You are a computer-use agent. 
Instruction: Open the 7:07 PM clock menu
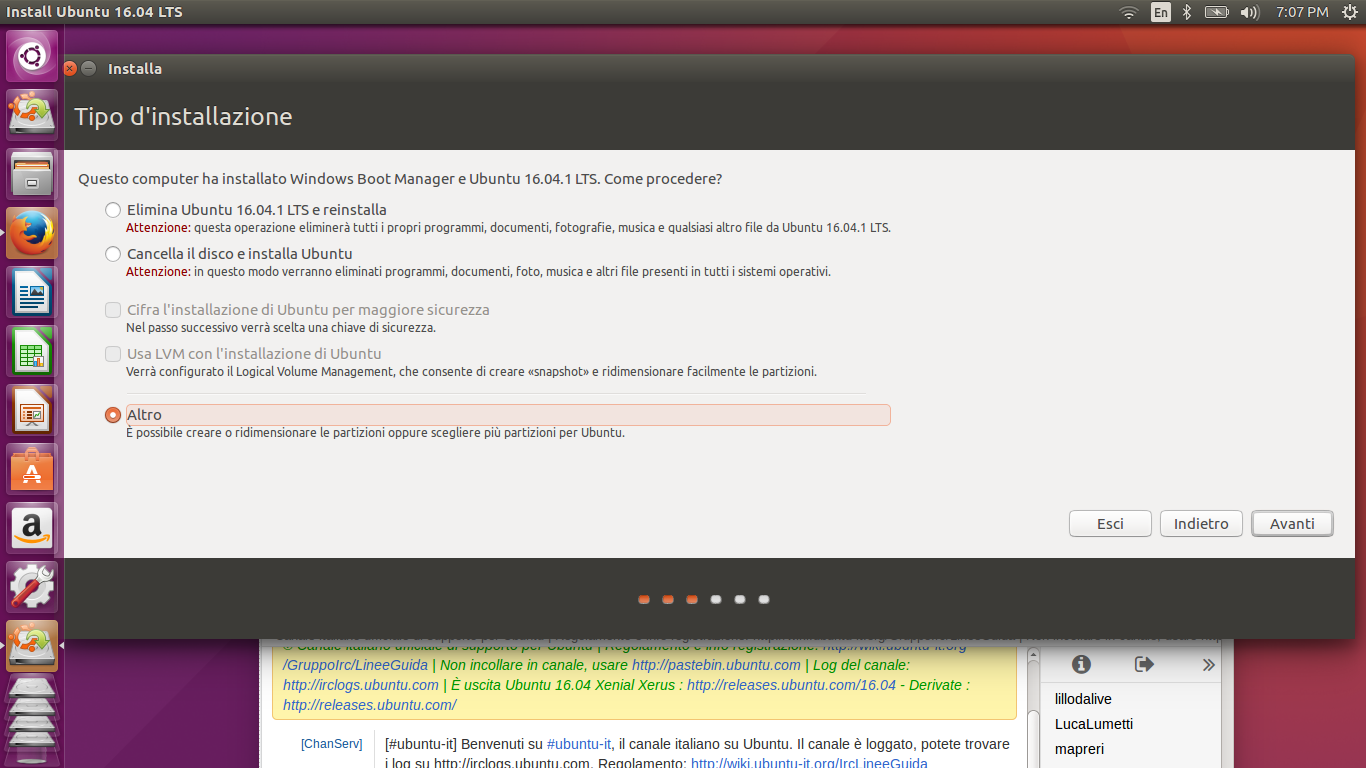point(1302,12)
